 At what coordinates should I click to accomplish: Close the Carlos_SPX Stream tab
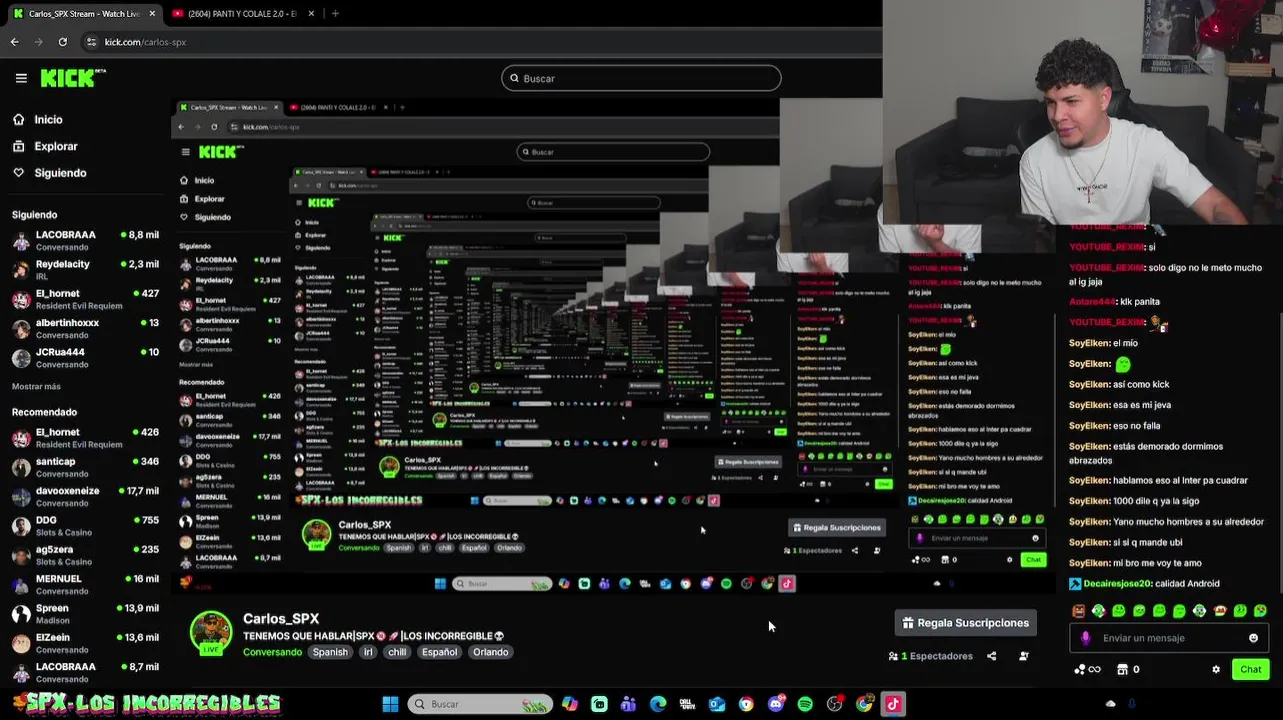[152, 14]
